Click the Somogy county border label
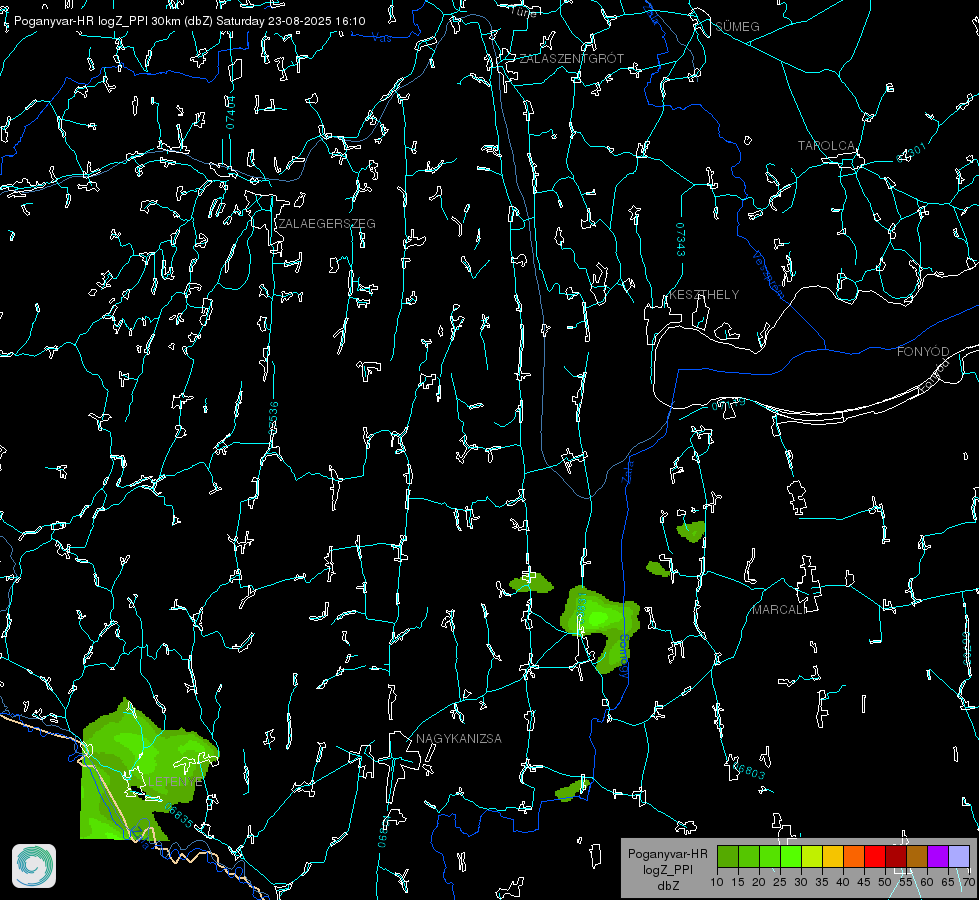The image size is (979, 900). pyautogui.click(x=624, y=656)
